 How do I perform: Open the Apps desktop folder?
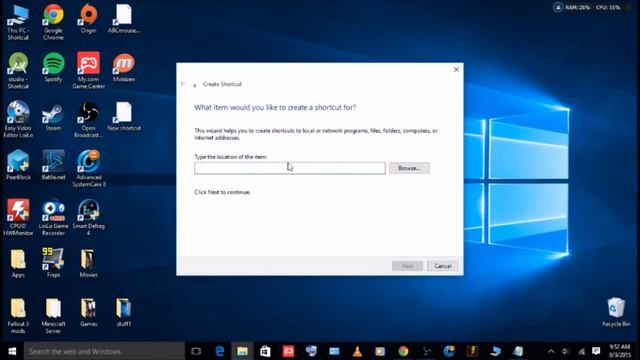[18, 263]
